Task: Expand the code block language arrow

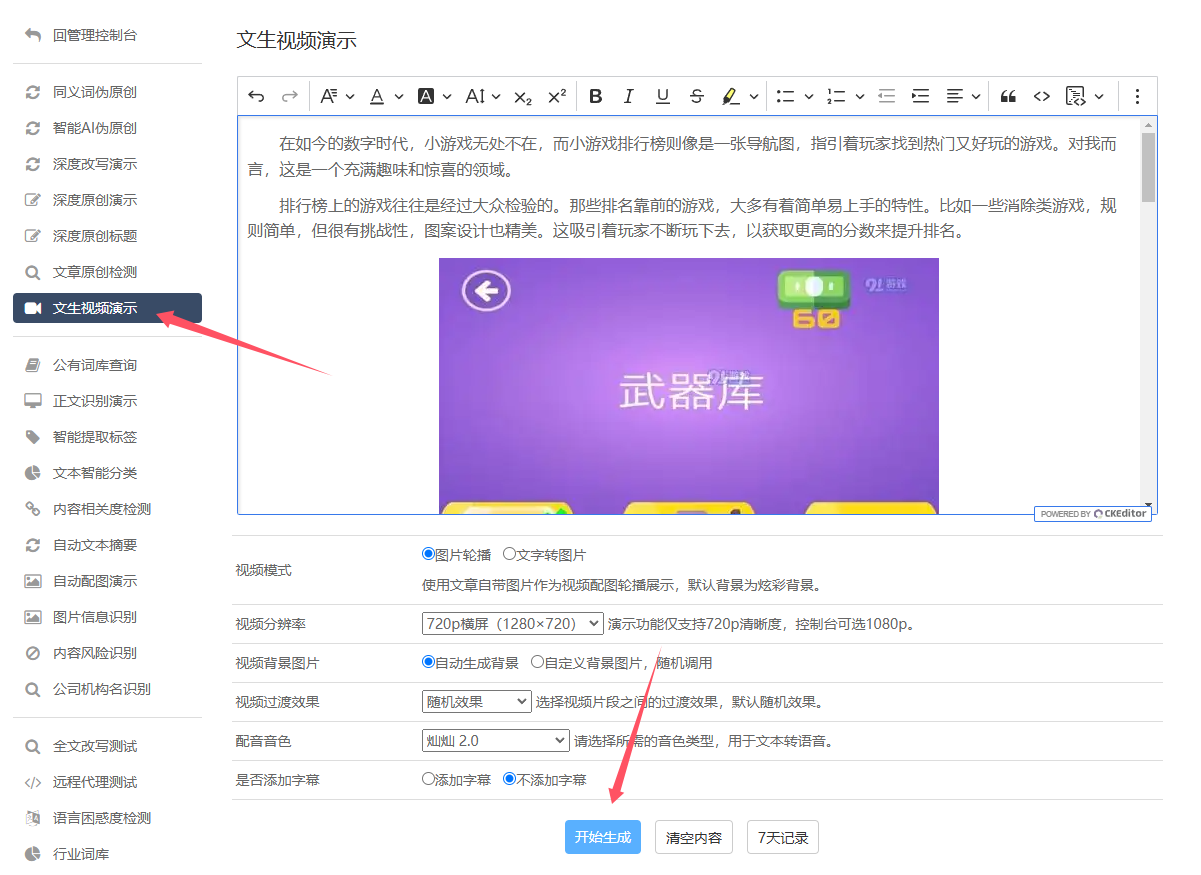Action: click(x=1099, y=96)
